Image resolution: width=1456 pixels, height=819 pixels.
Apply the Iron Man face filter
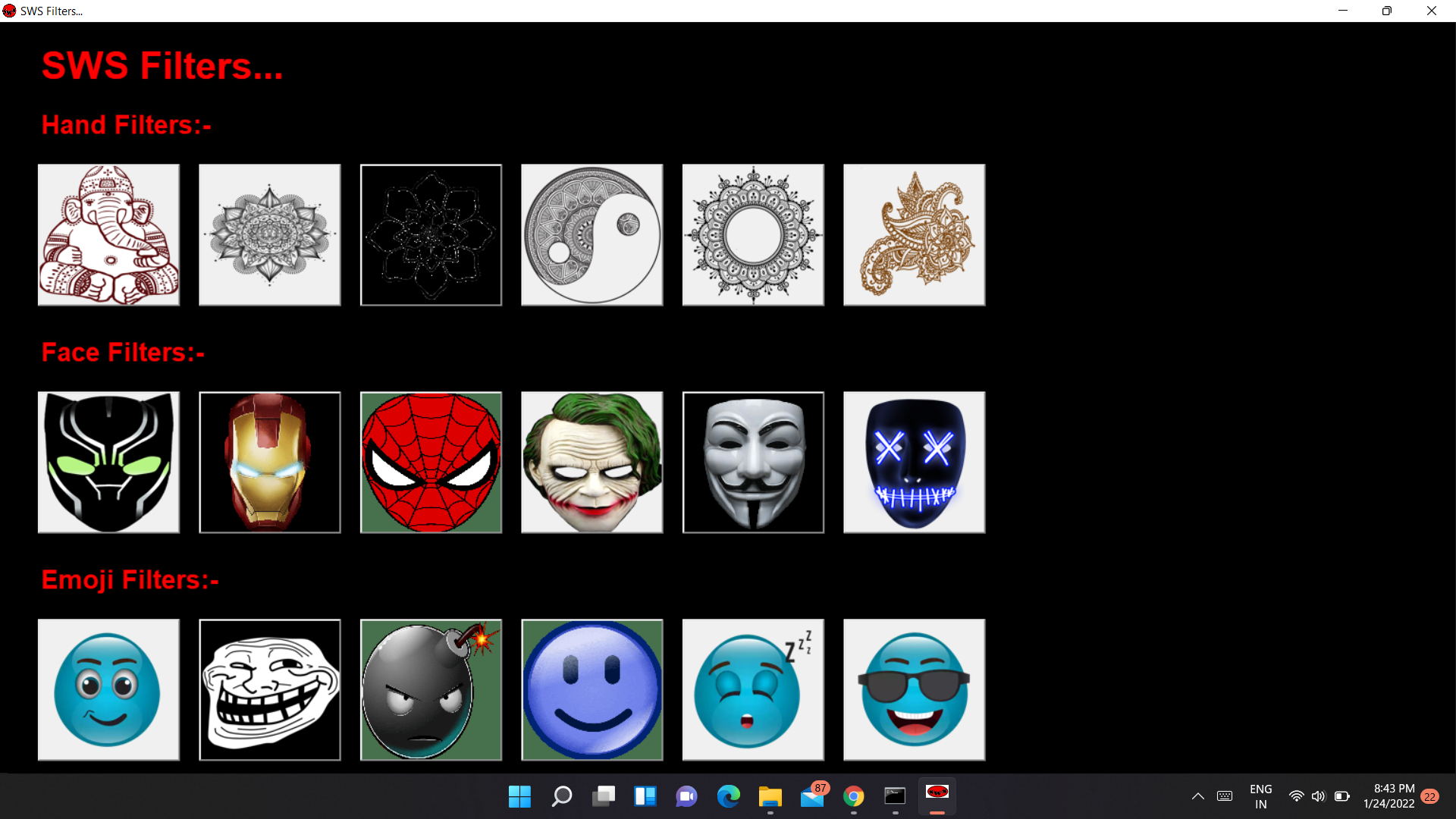(270, 463)
